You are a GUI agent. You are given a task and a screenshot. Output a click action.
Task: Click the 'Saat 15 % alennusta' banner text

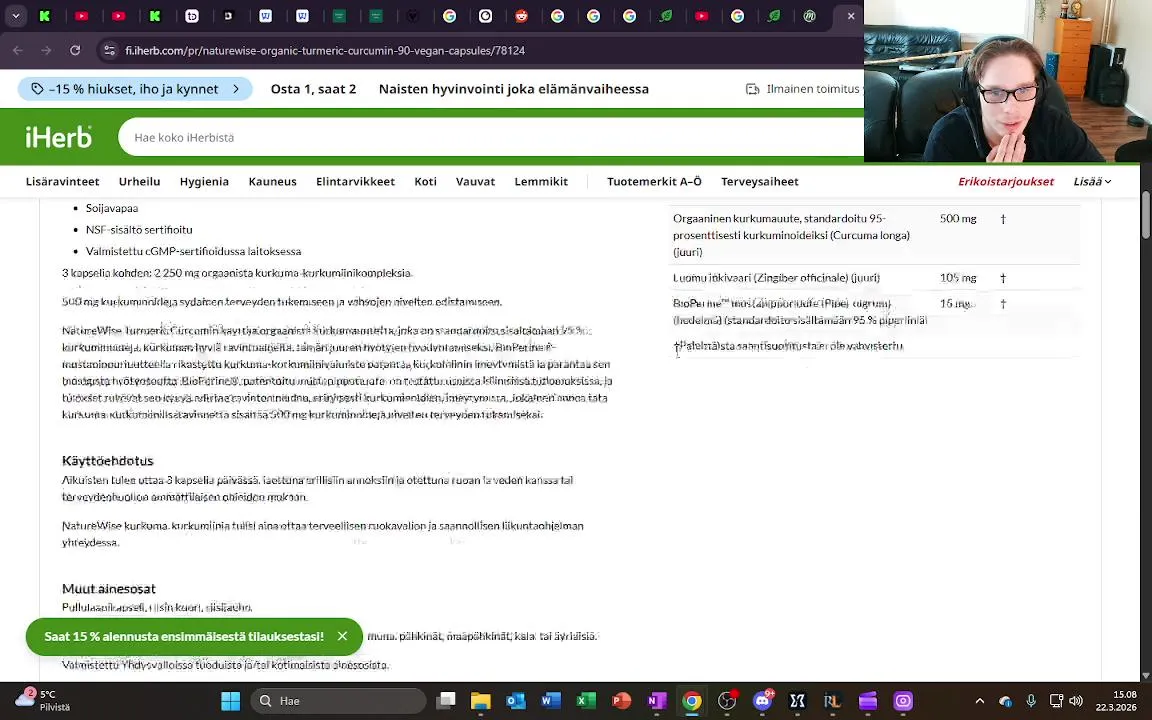[x=184, y=636]
